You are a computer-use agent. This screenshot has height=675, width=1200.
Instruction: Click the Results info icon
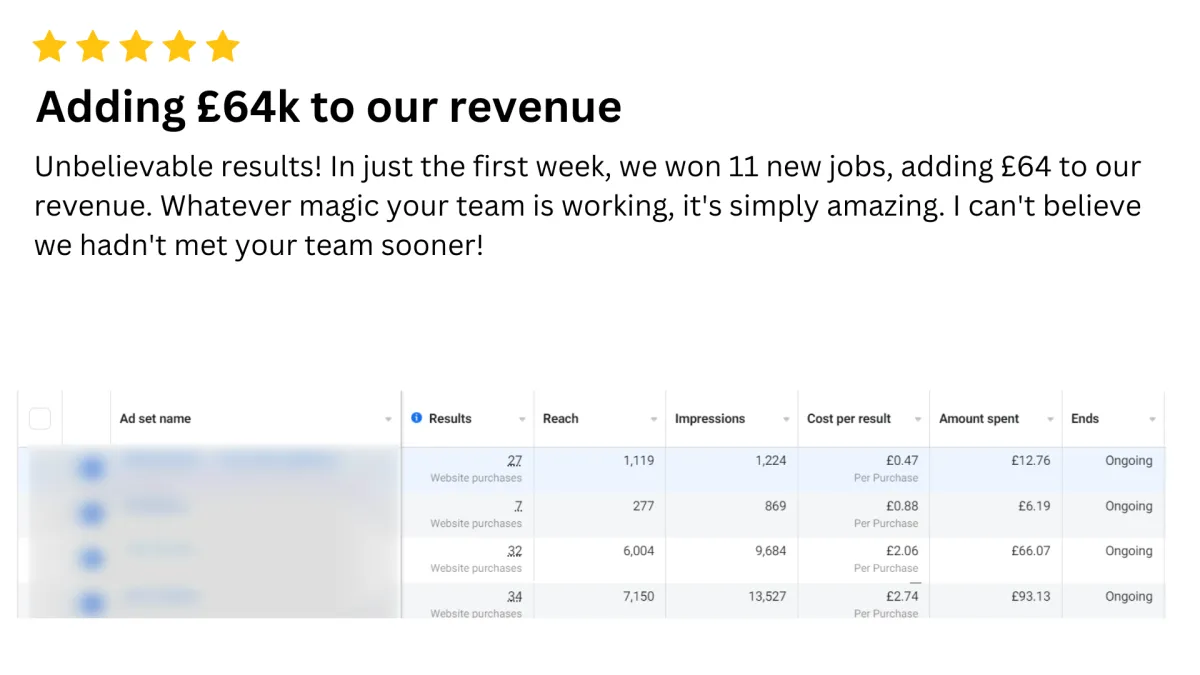coord(417,419)
